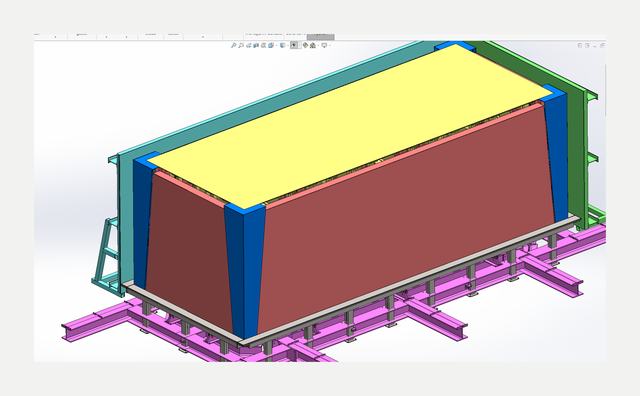Toggle the highlighted Hide/Show Items button
This screenshot has height=396, width=640.
coord(293,45)
